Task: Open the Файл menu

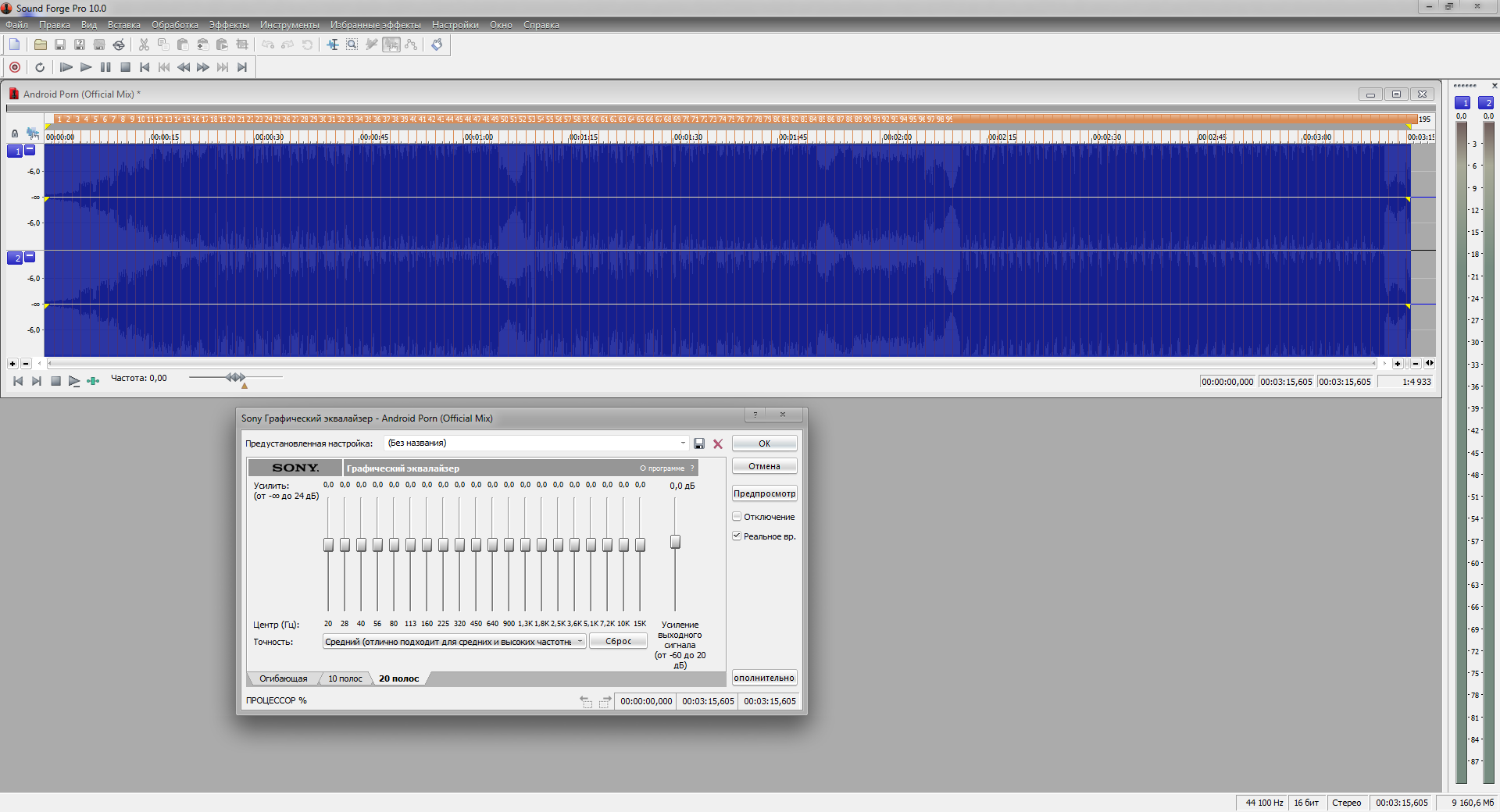Action: [16, 25]
